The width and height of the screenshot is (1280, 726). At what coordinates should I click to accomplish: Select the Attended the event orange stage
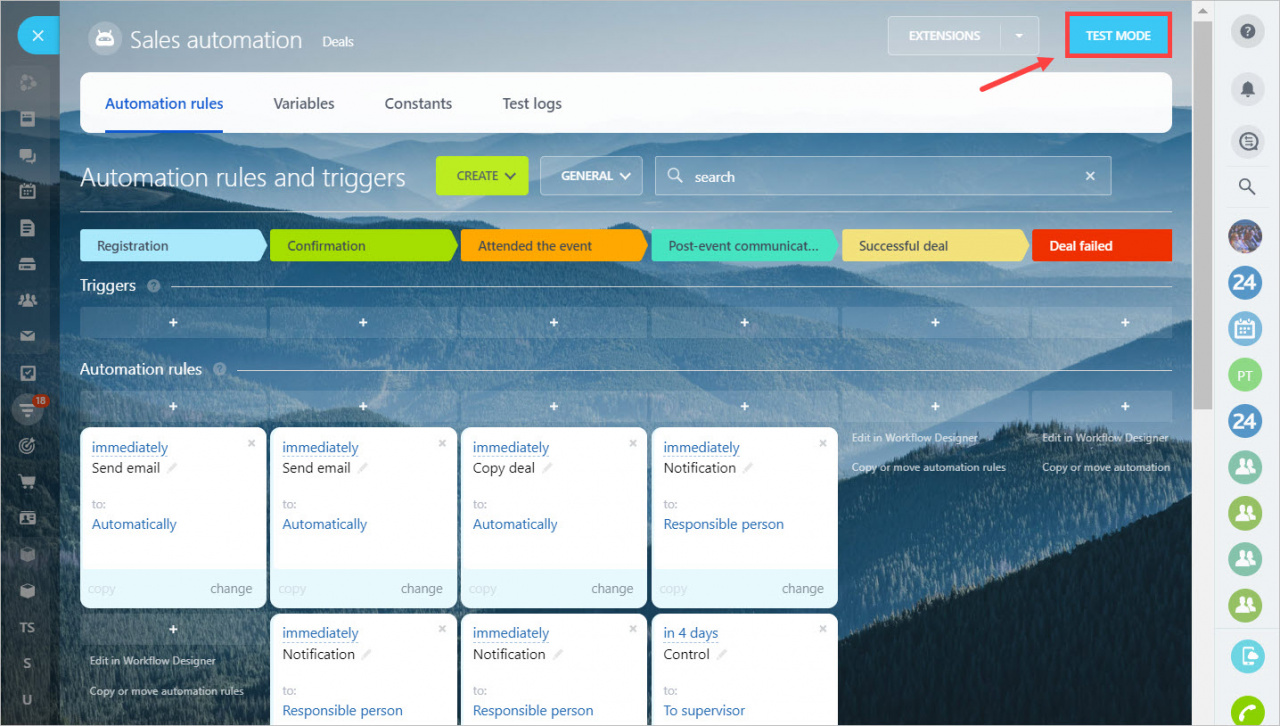click(x=554, y=245)
